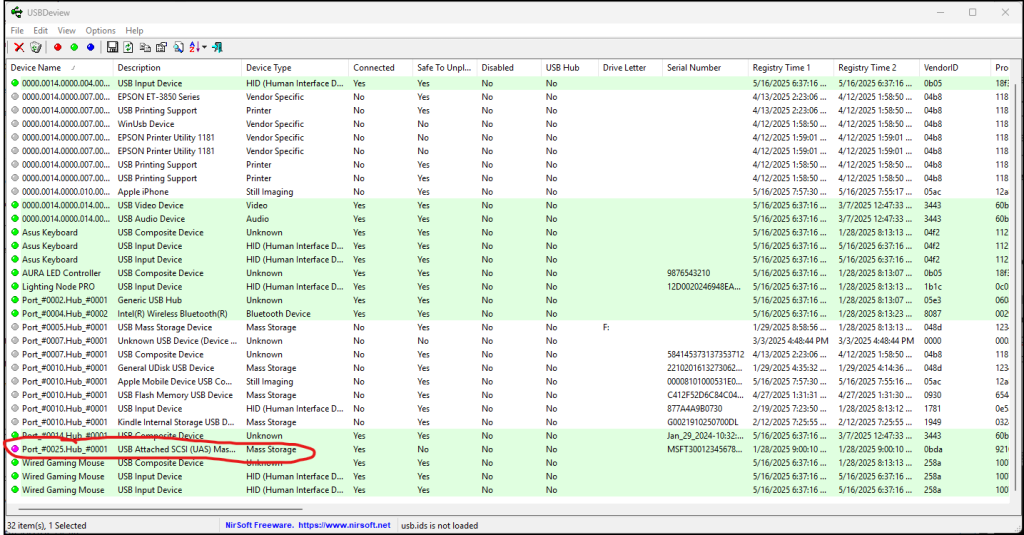Image resolution: width=1024 pixels, height=535 pixels.
Task: Select the Apple iPhone description cell
Action: (143, 192)
